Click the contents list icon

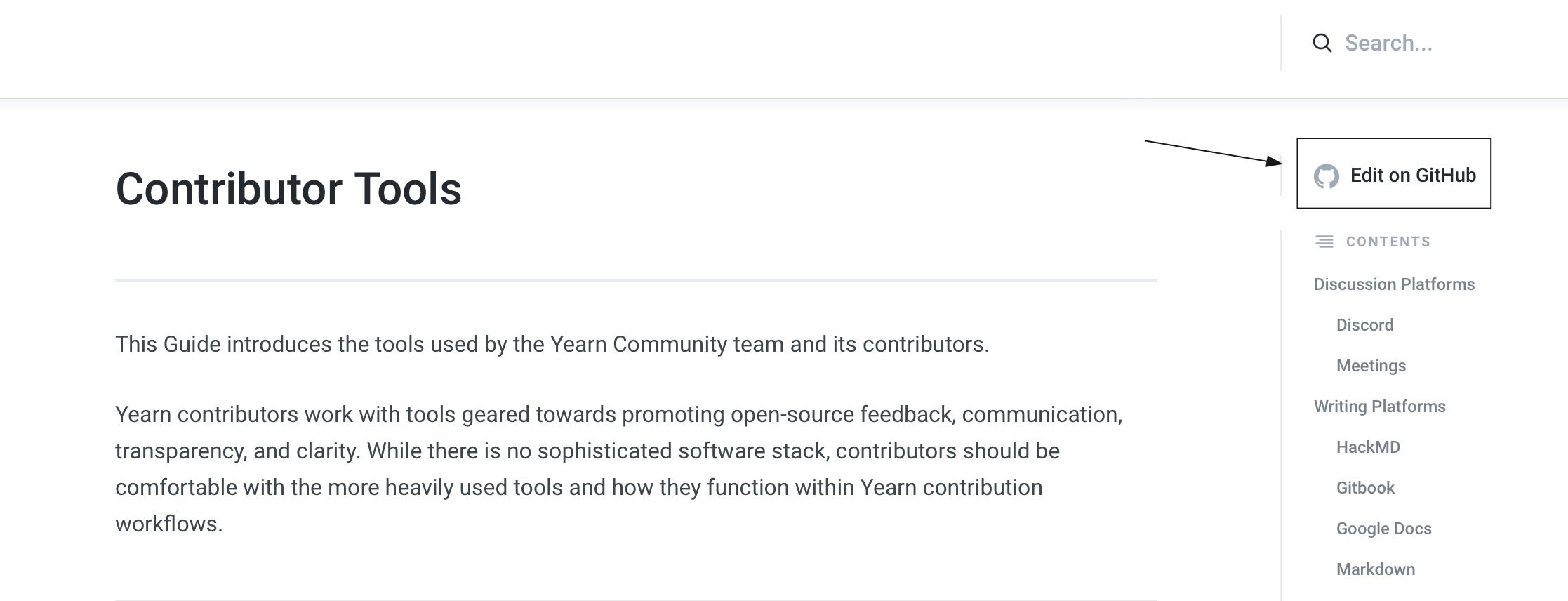tap(1324, 242)
